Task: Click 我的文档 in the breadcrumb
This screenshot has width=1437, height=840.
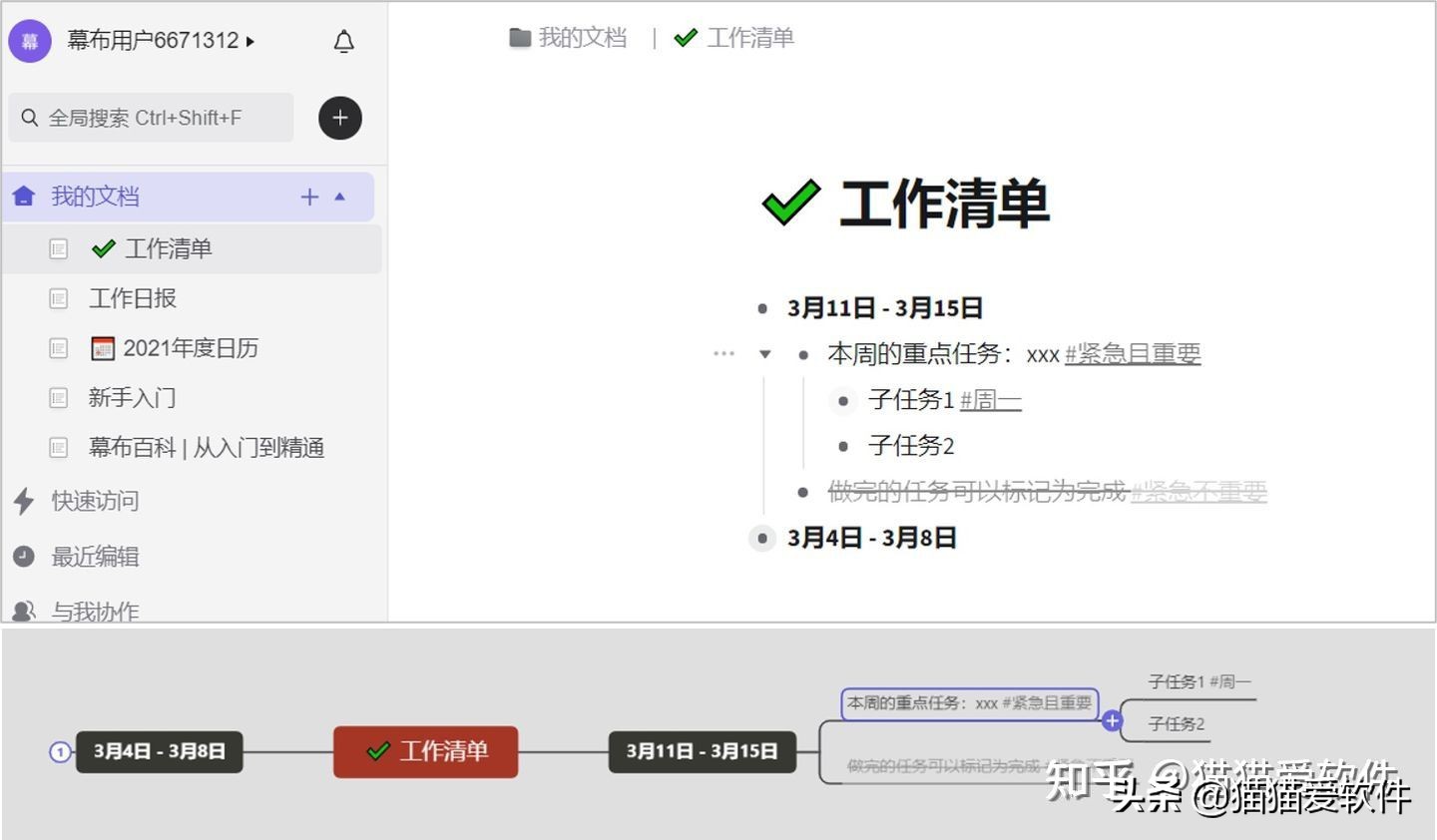Action: [584, 37]
